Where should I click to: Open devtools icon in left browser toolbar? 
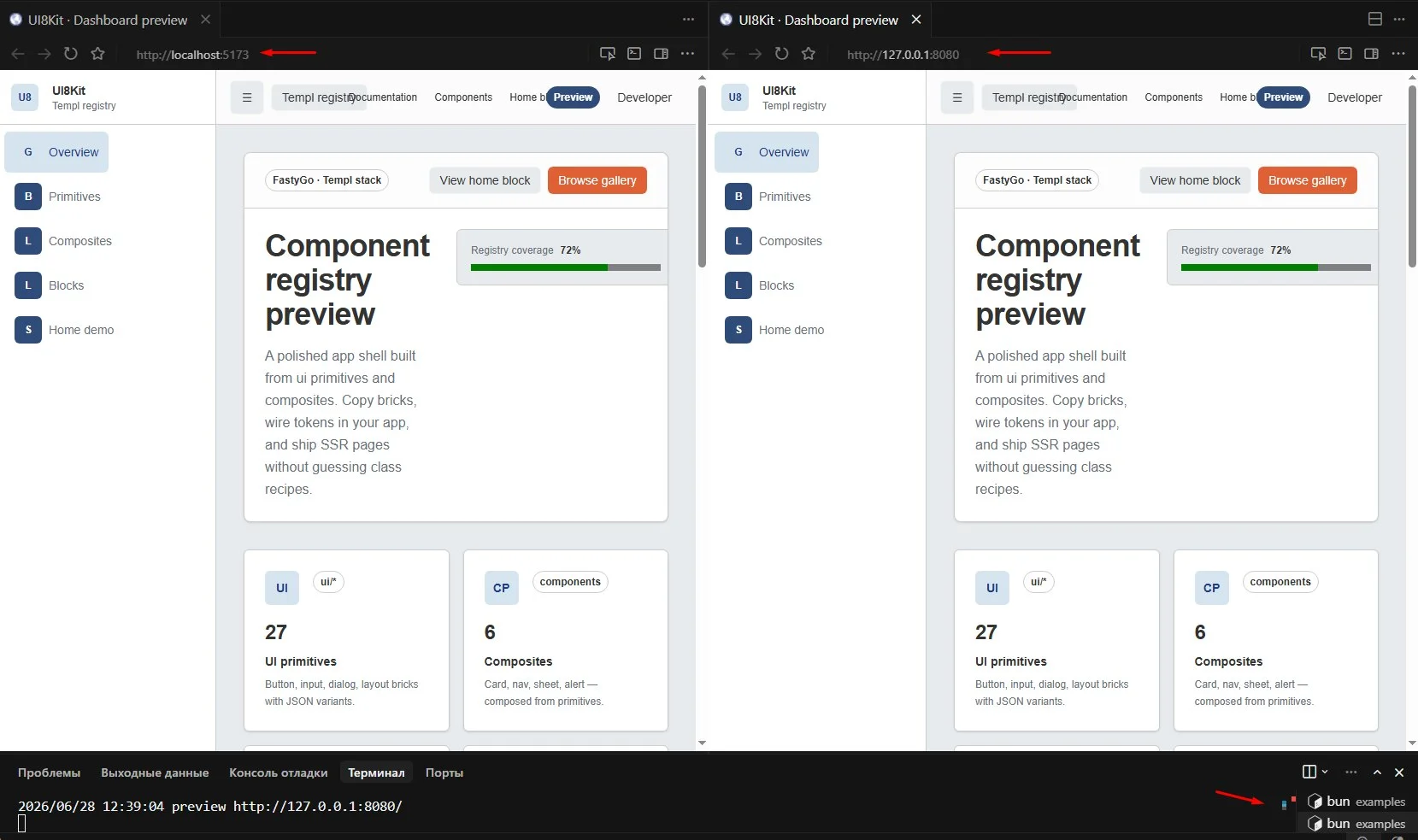point(634,54)
